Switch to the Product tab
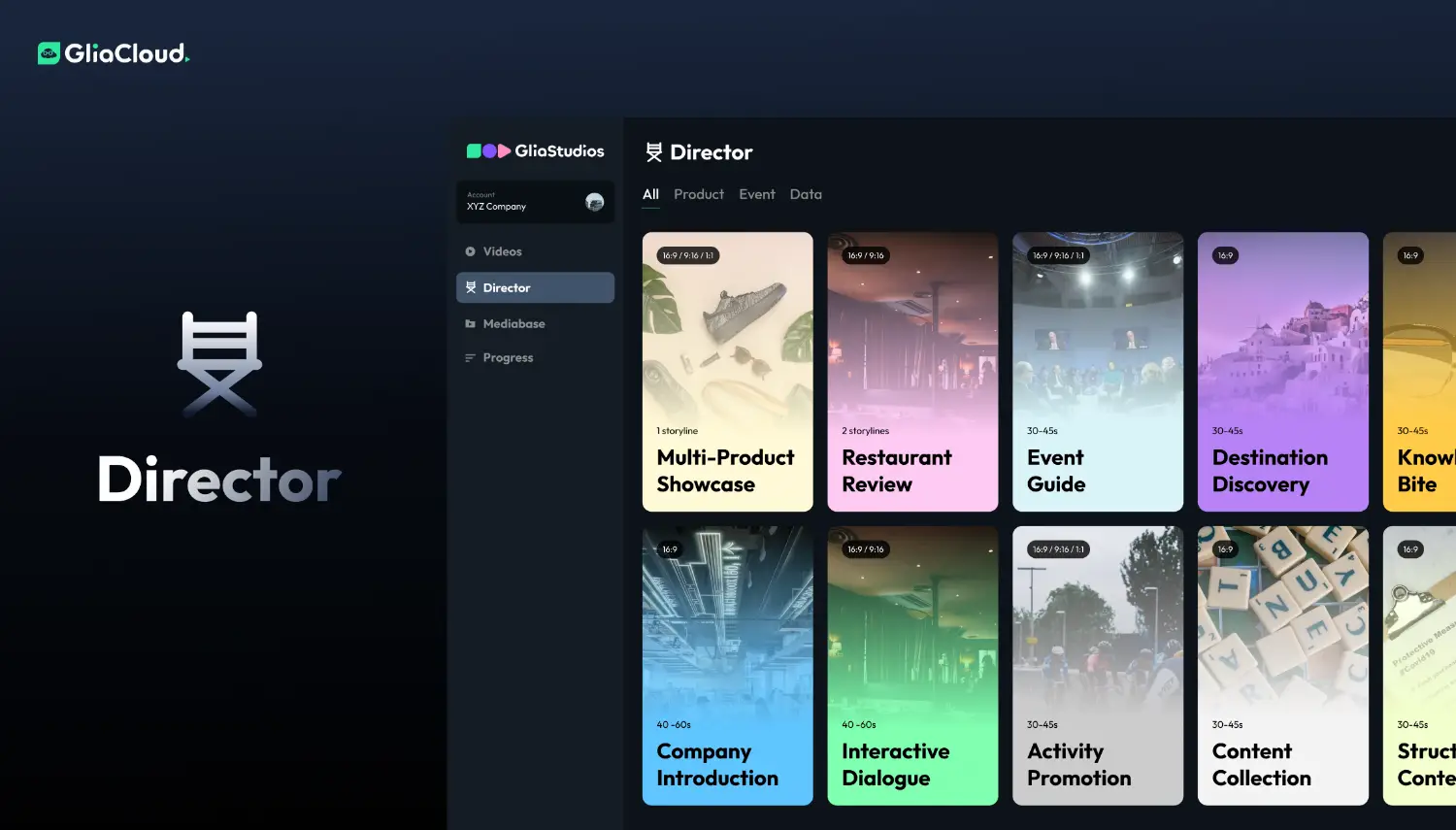The height and width of the screenshot is (830, 1456). (699, 194)
